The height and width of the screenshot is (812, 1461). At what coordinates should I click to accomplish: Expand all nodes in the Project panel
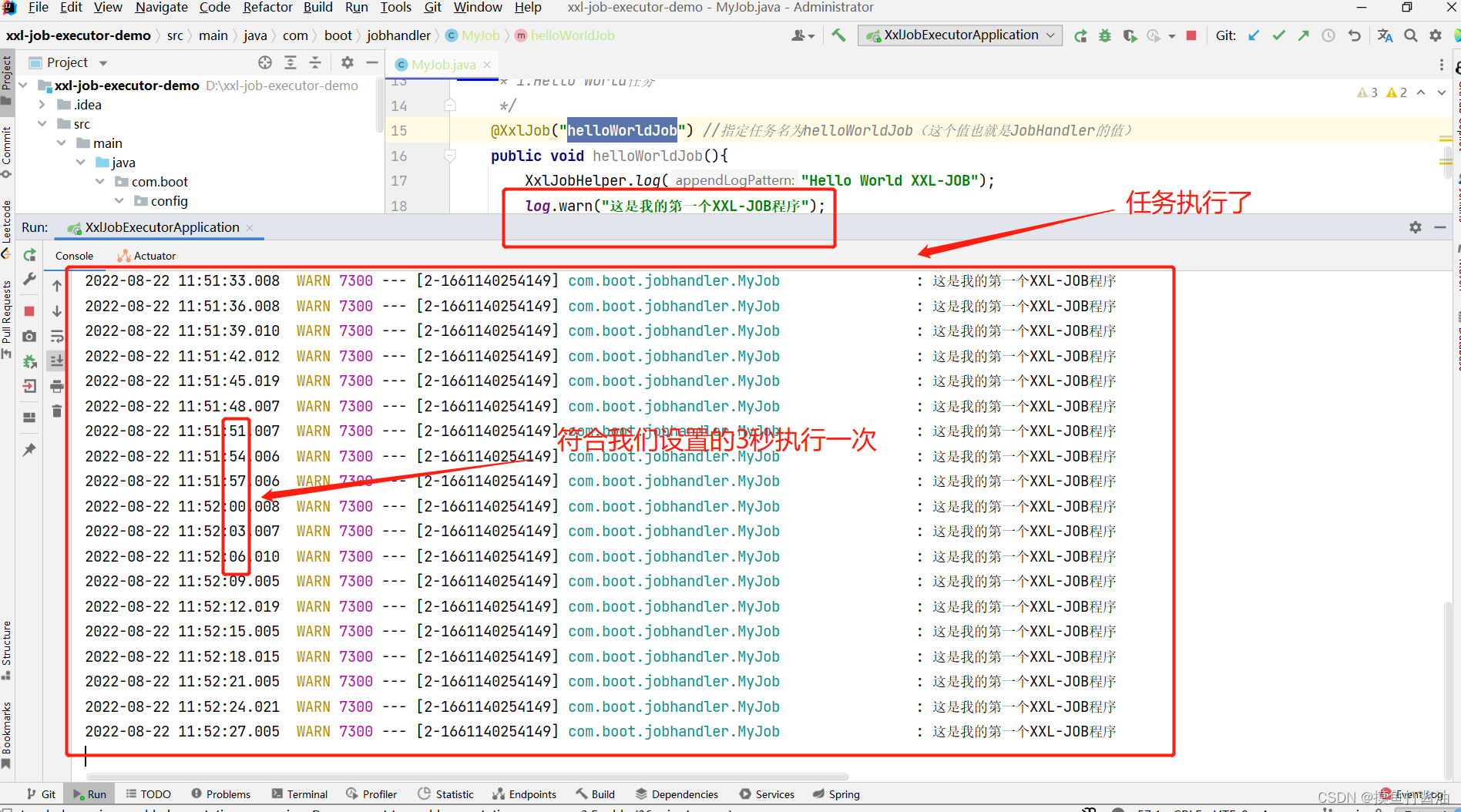[291, 62]
